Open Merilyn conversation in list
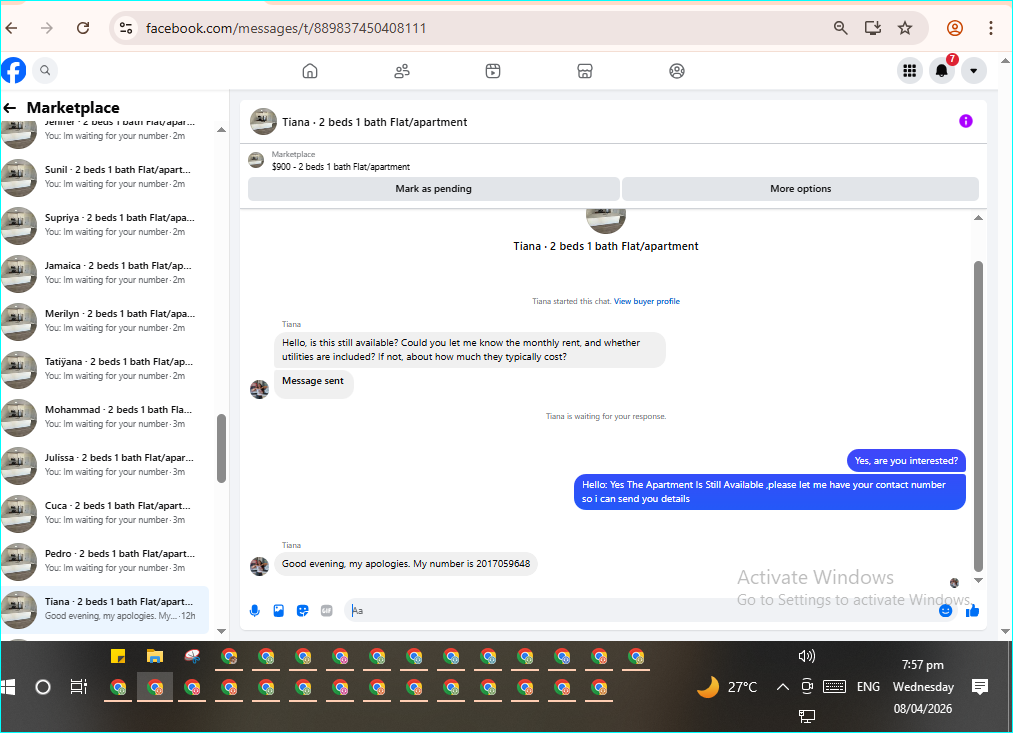Viewport: 1013px width, 733px height. point(105,321)
